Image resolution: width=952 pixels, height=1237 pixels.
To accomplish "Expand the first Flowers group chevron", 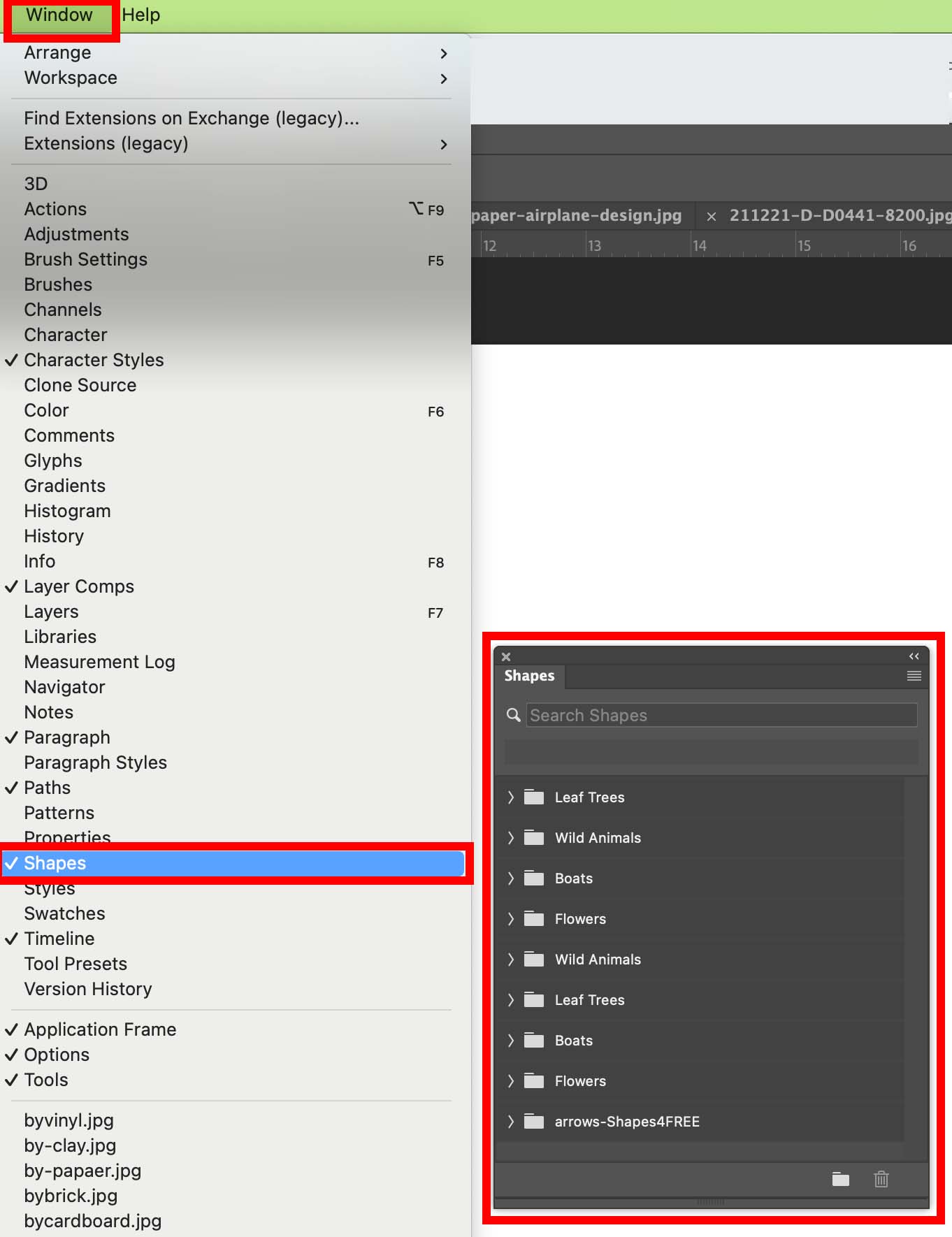I will coord(511,919).
